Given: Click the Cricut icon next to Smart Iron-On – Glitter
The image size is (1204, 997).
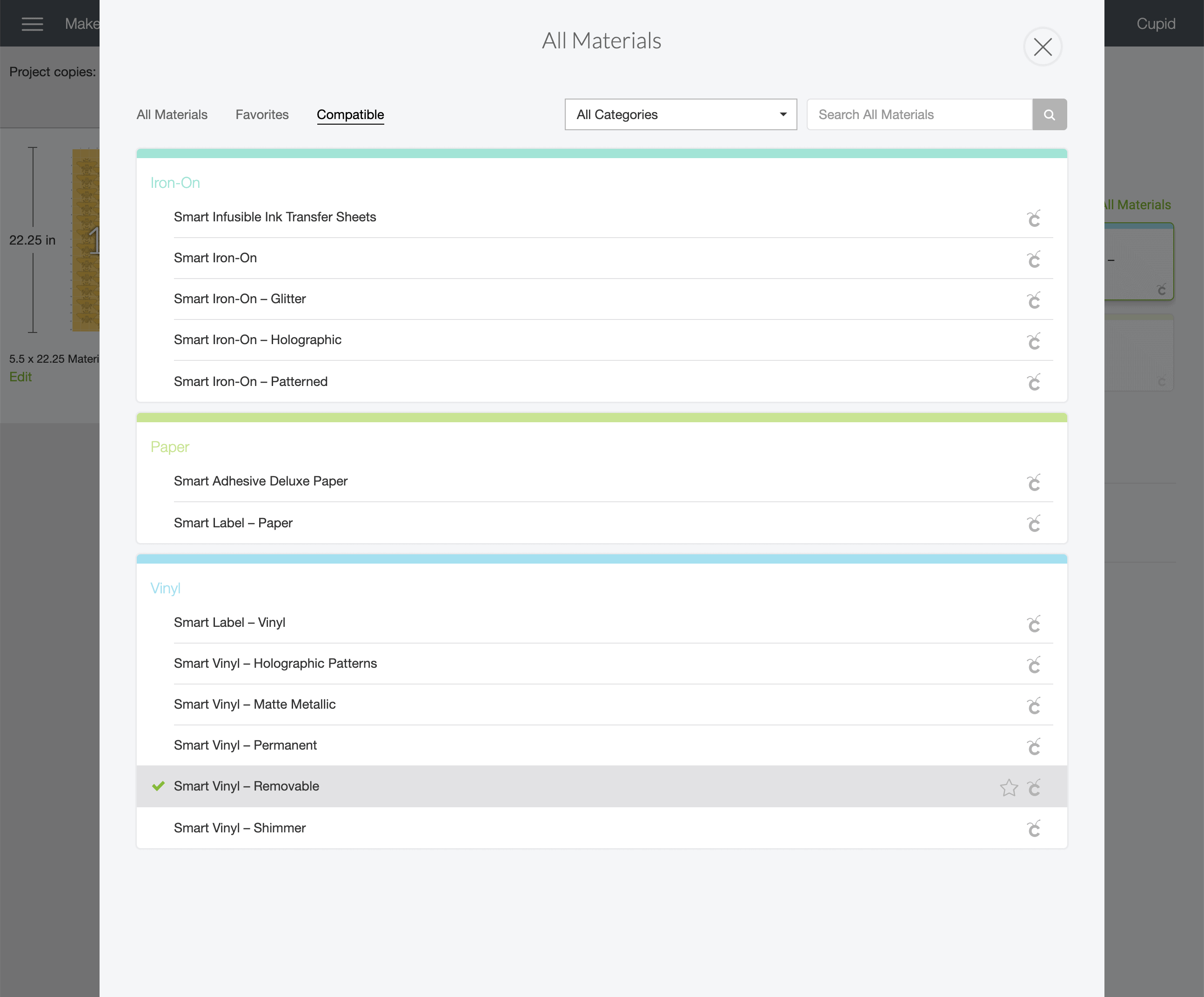Looking at the screenshot, I should [1033, 300].
